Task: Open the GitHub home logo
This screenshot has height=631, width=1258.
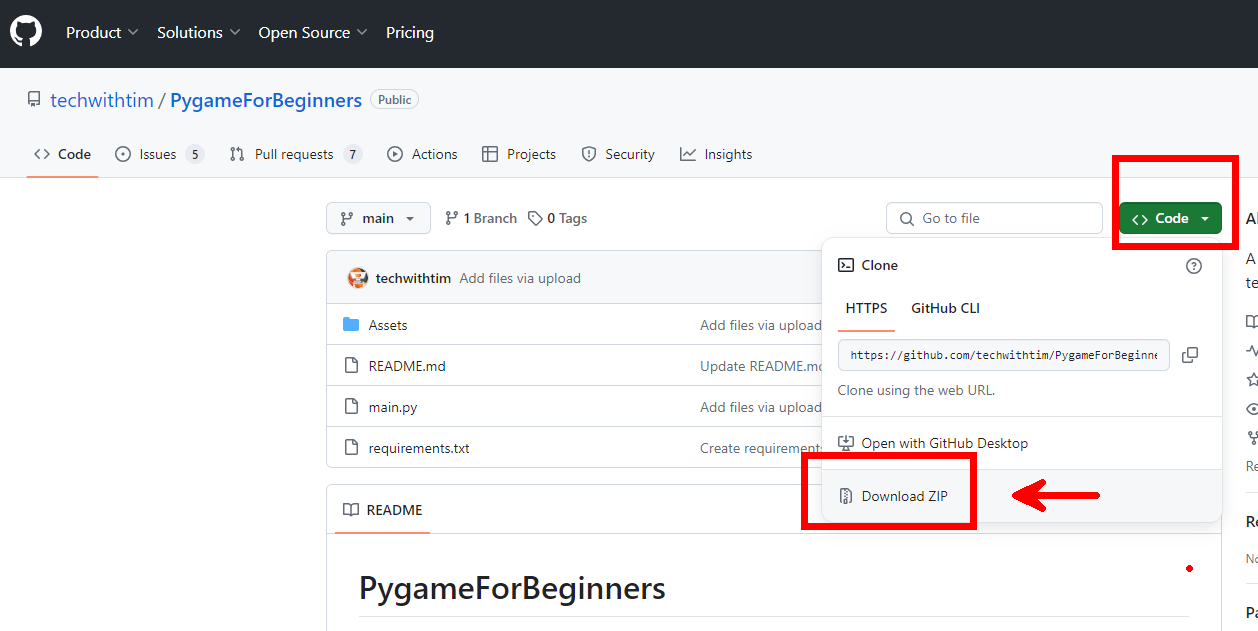Action: coord(26,32)
